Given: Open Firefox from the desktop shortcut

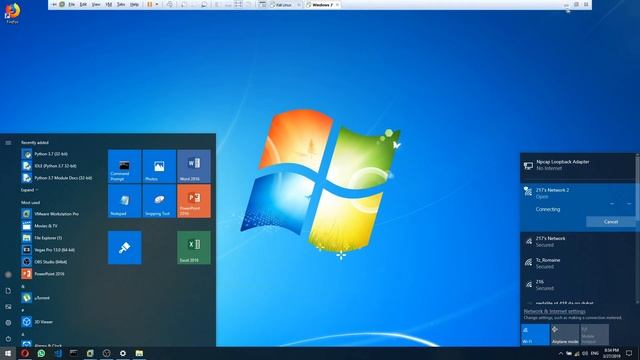Looking at the screenshot, I should coord(12,13).
